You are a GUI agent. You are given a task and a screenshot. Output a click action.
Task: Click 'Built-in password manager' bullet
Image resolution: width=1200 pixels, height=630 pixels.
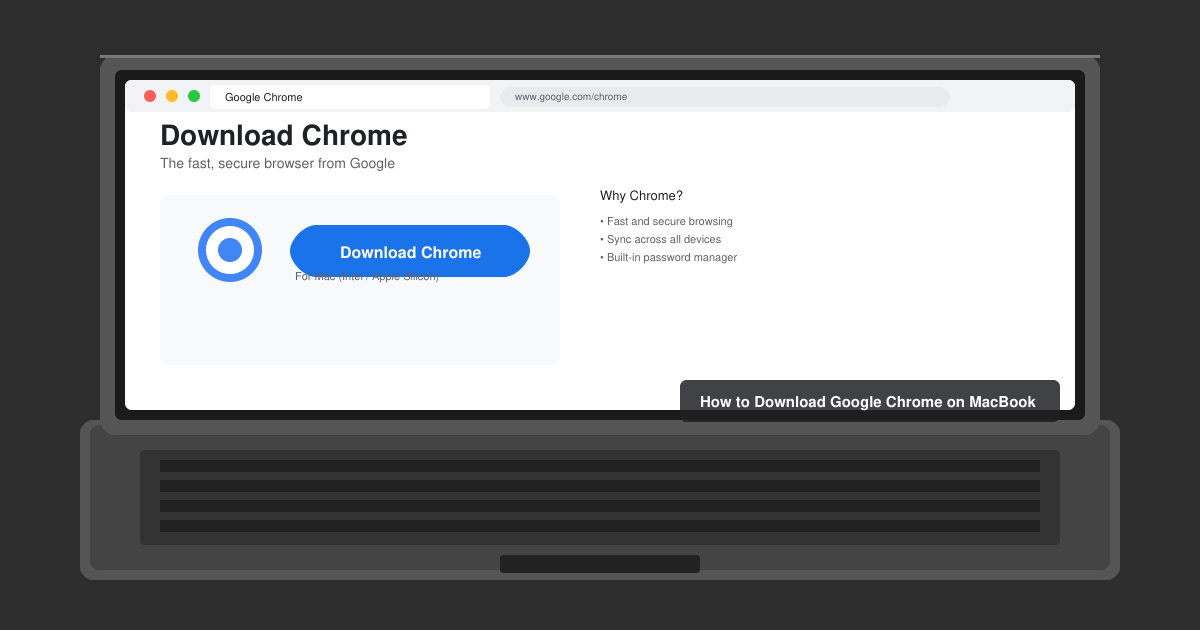(668, 258)
